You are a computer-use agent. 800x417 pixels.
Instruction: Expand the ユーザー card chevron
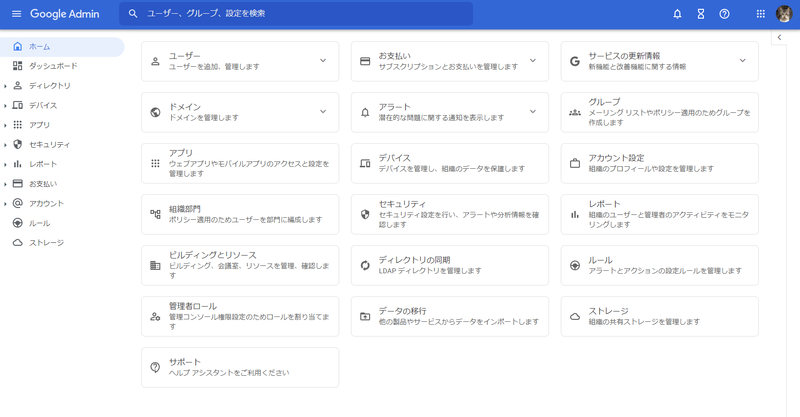tap(323, 61)
